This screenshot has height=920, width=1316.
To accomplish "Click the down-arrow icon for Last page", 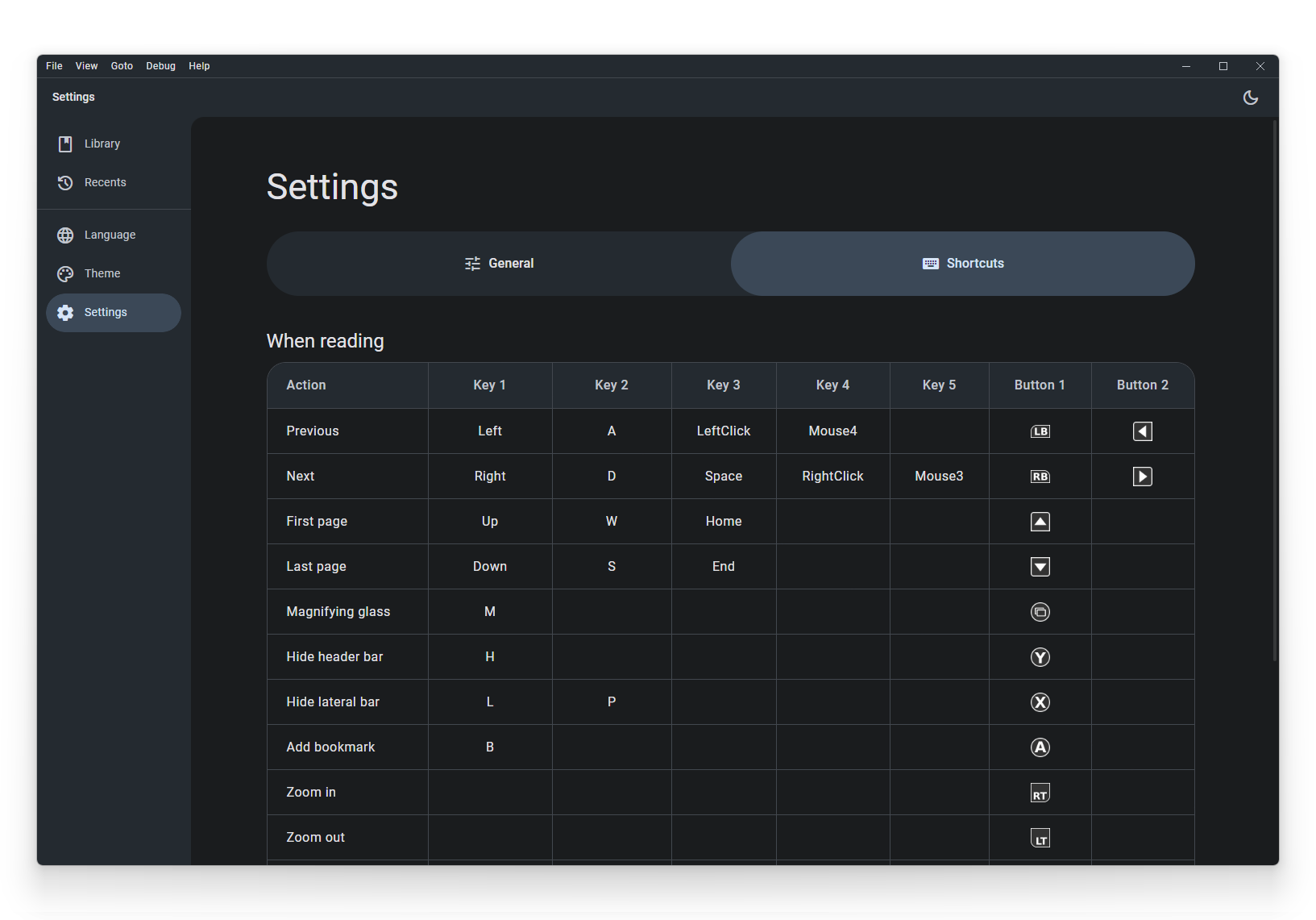I will coord(1040,567).
